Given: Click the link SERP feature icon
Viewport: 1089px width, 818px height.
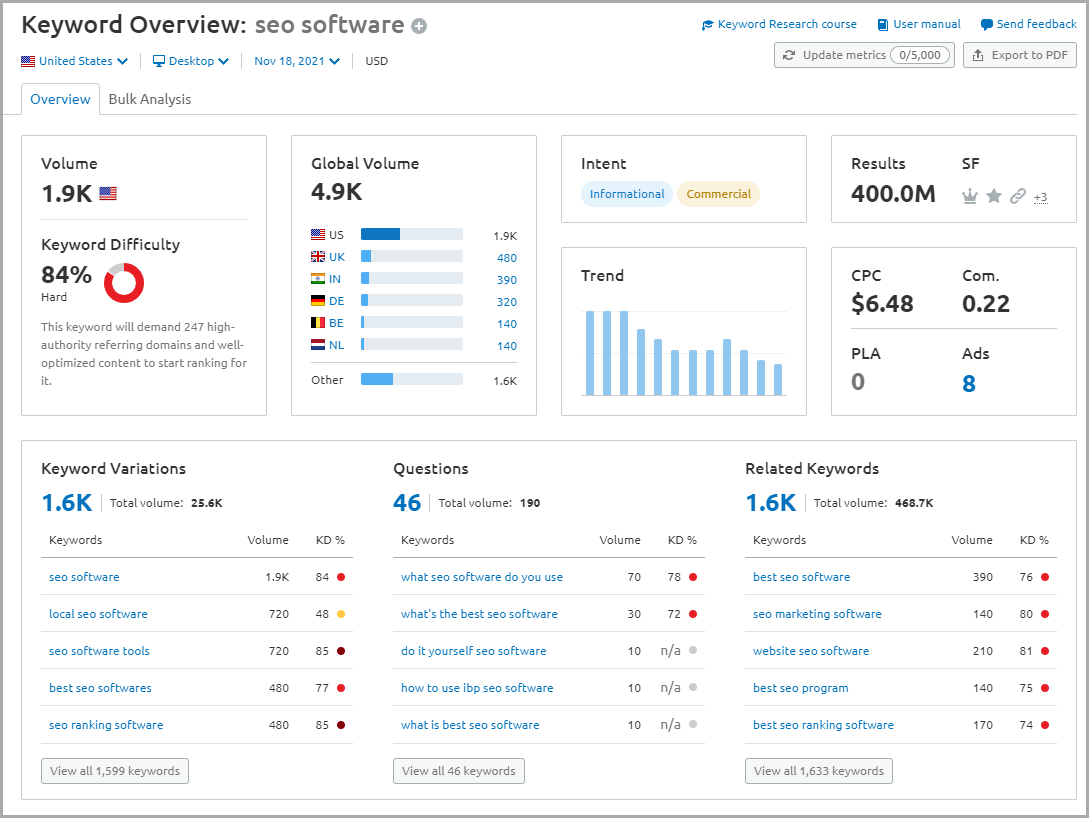Looking at the screenshot, I should [x=1017, y=197].
